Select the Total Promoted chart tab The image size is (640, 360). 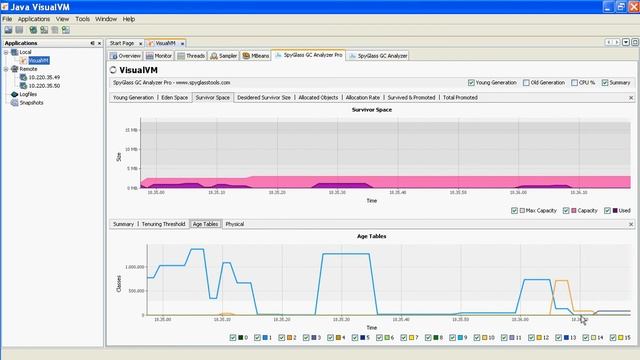coord(460,98)
